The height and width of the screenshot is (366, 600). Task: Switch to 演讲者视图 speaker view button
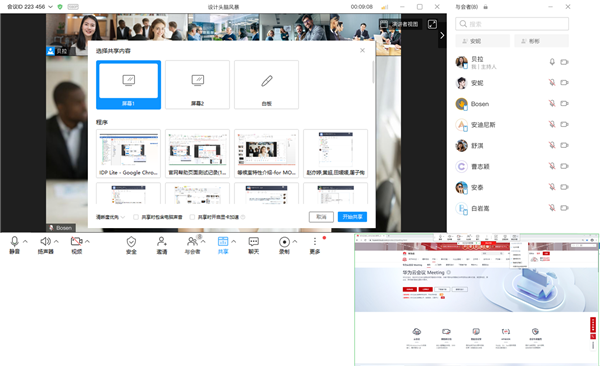(x=401, y=24)
